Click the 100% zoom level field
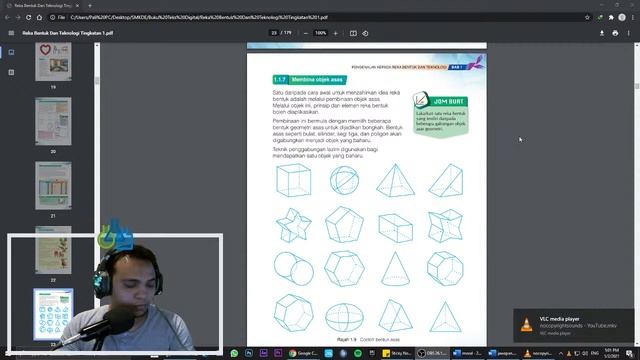The width and height of the screenshot is (640, 360). tap(320, 33)
